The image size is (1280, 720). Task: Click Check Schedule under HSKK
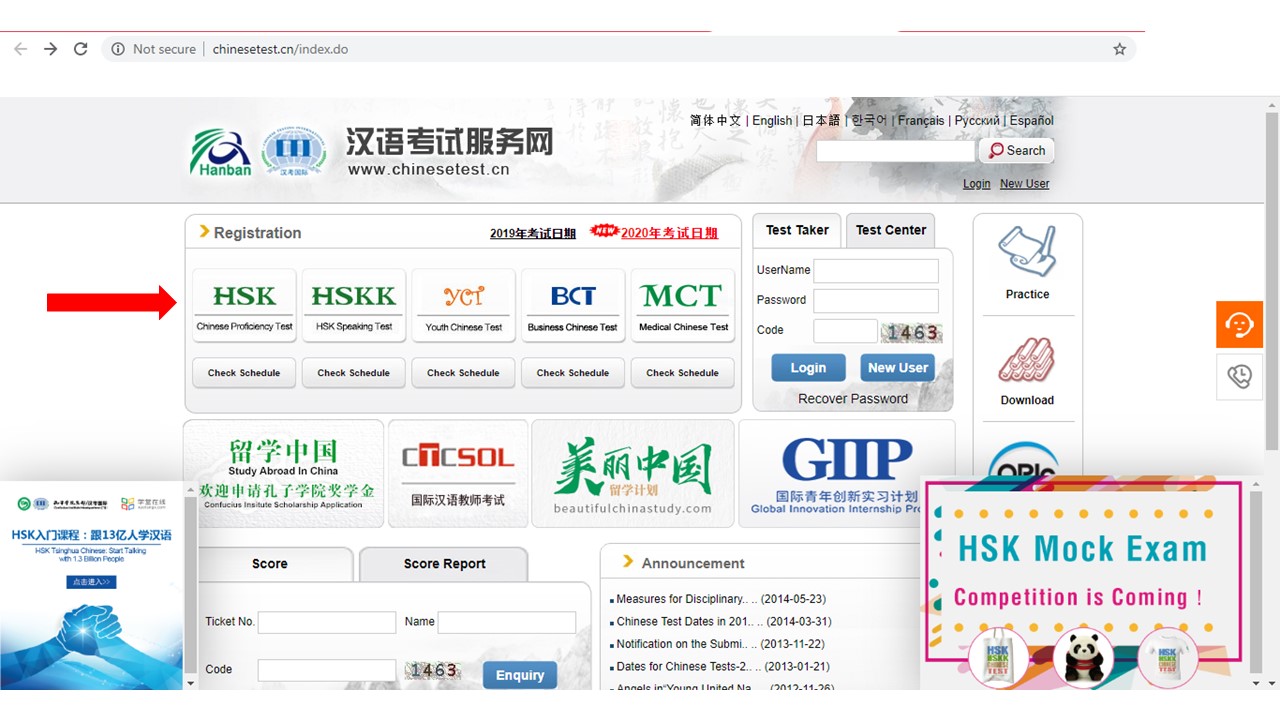[x=354, y=373]
